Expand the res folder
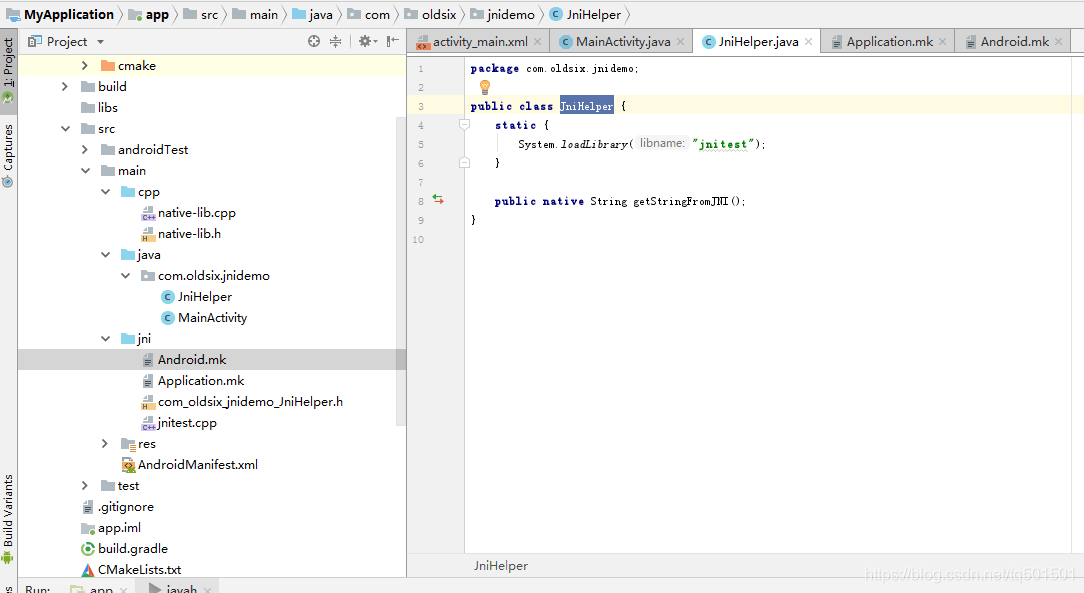The image size is (1084, 593). coord(104,444)
